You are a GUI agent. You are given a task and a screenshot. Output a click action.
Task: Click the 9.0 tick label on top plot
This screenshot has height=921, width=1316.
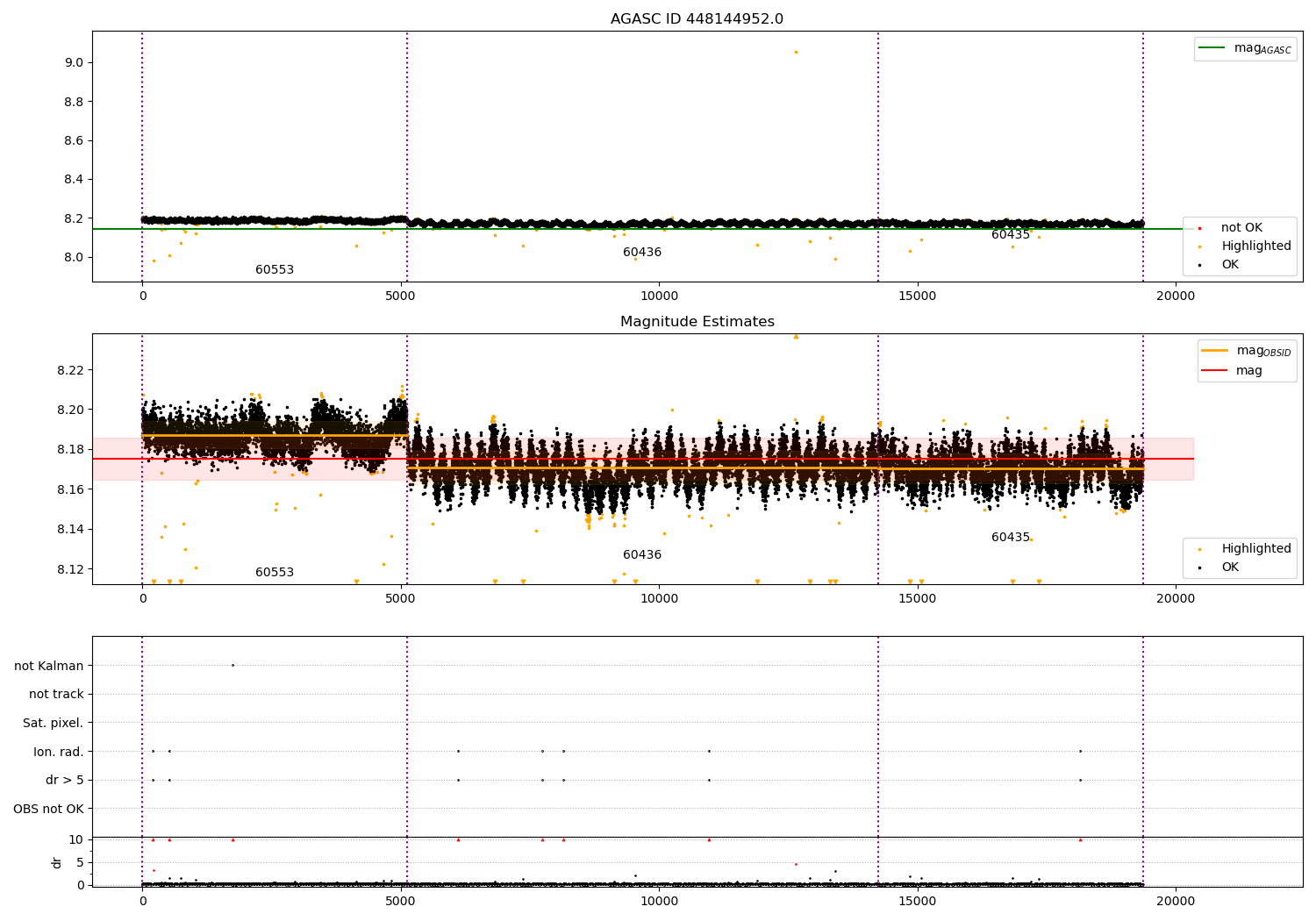[x=74, y=62]
